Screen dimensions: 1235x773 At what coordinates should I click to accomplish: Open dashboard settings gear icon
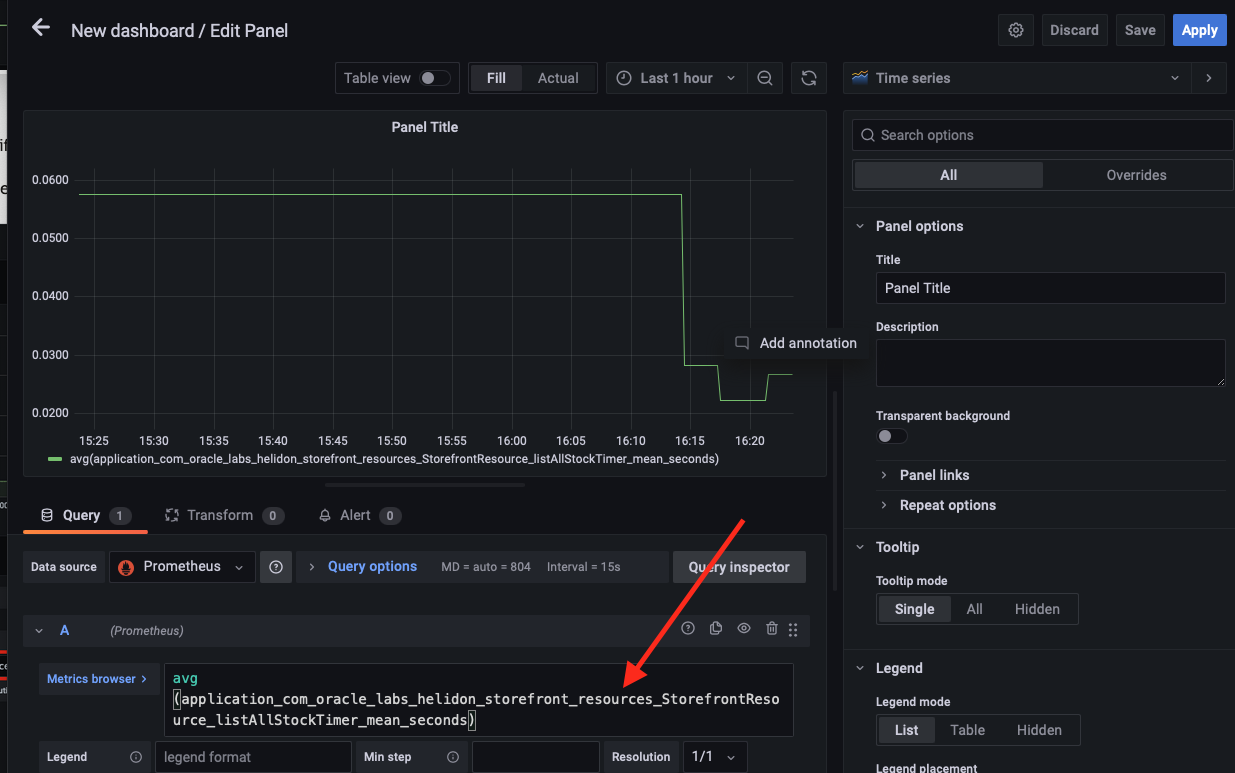1016,30
